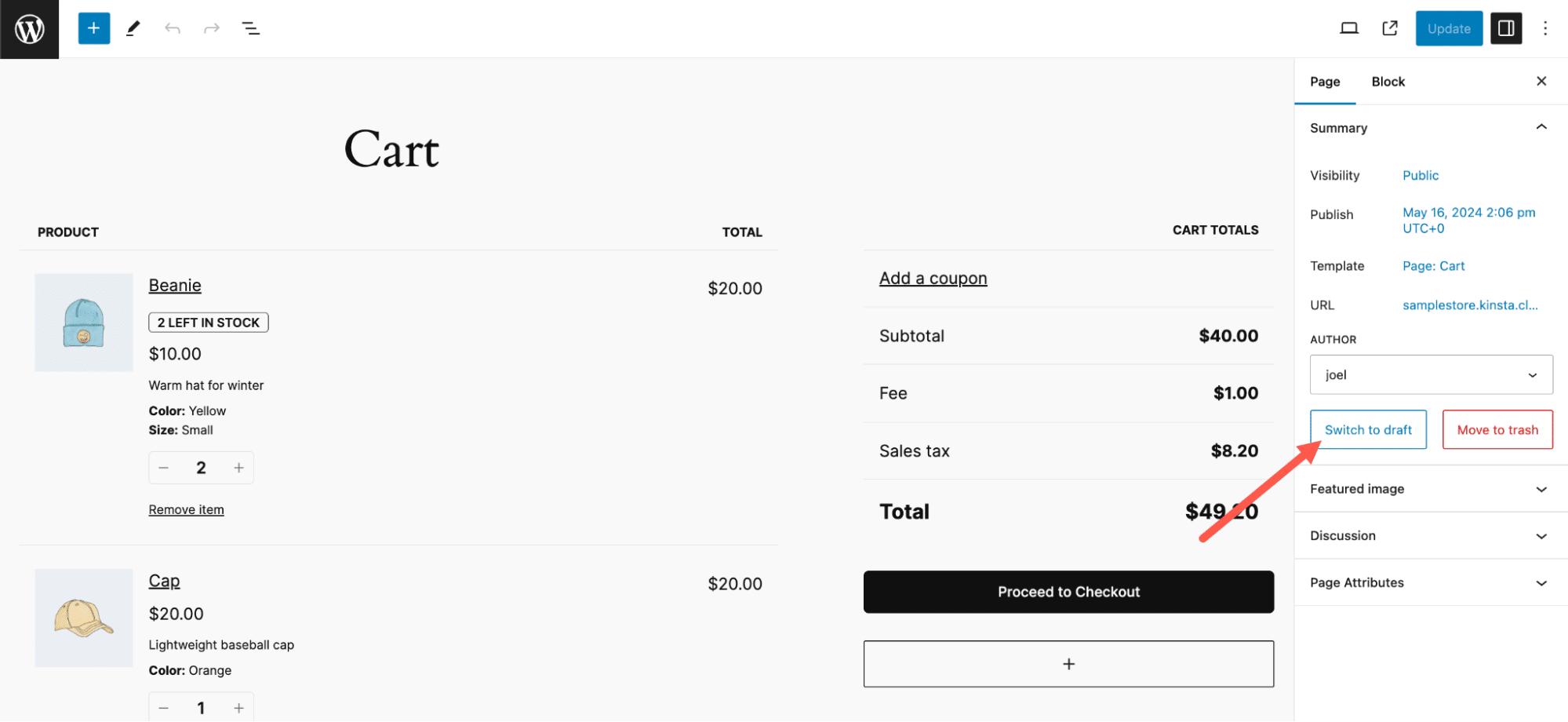1568x722 pixels.
Task: Expand the Featured image section
Action: point(1429,488)
